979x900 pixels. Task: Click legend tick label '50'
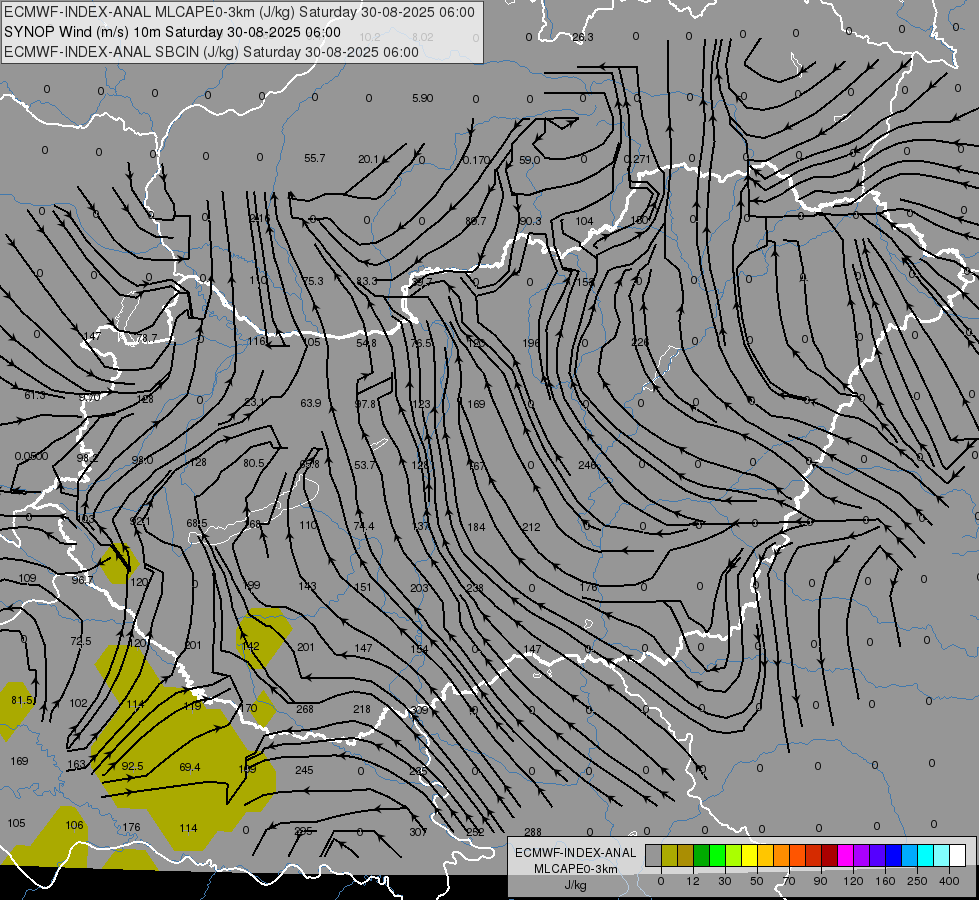pyautogui.click(x=756, y=881)
